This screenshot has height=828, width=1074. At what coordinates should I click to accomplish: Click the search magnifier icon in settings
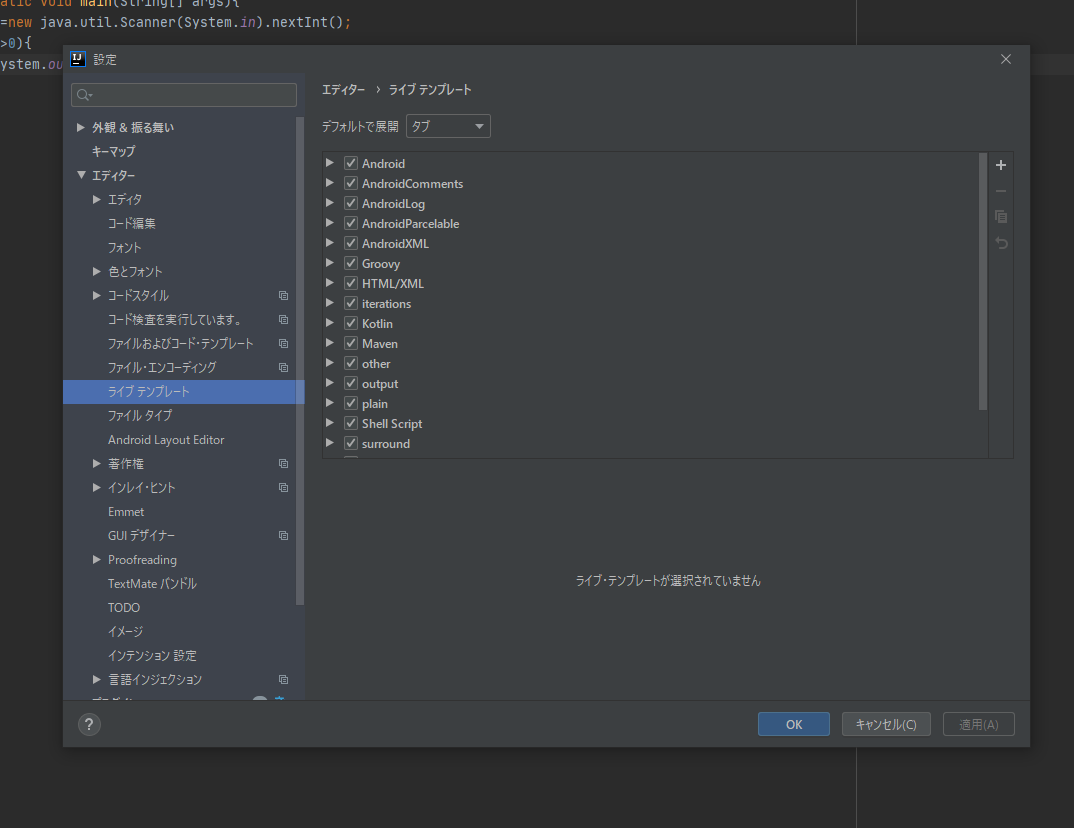pos(84,95)
